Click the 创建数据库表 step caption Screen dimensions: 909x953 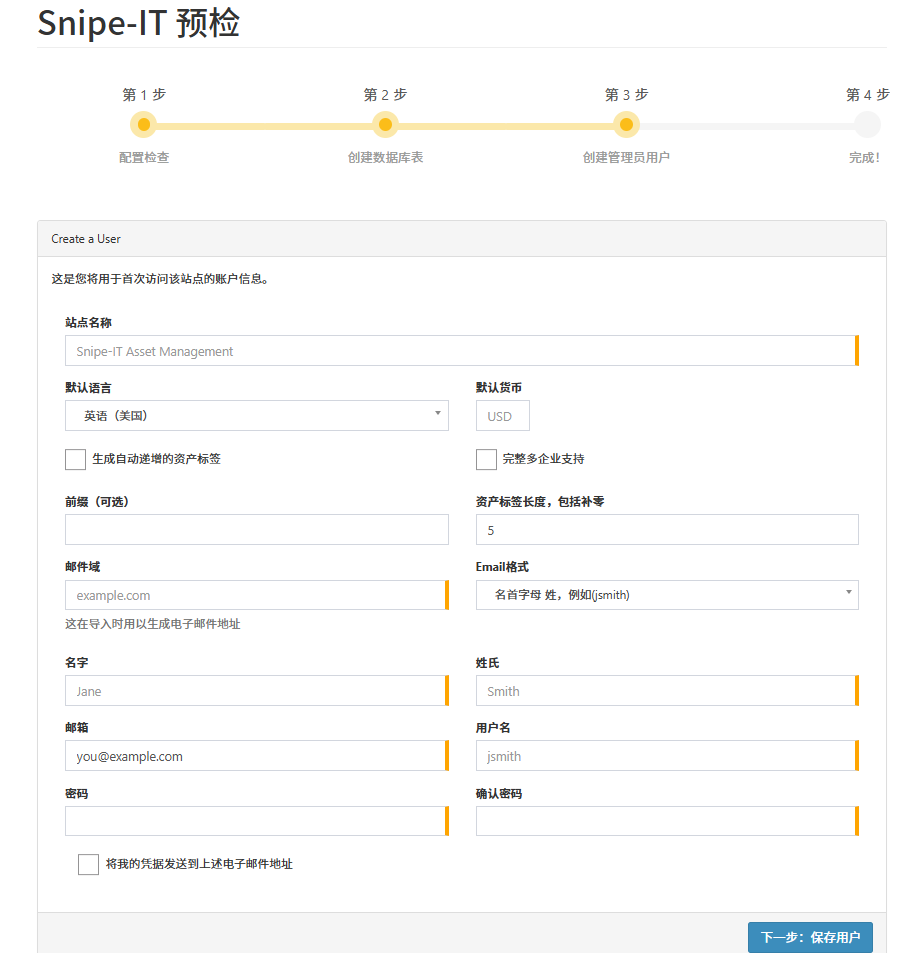coord(385,157)
